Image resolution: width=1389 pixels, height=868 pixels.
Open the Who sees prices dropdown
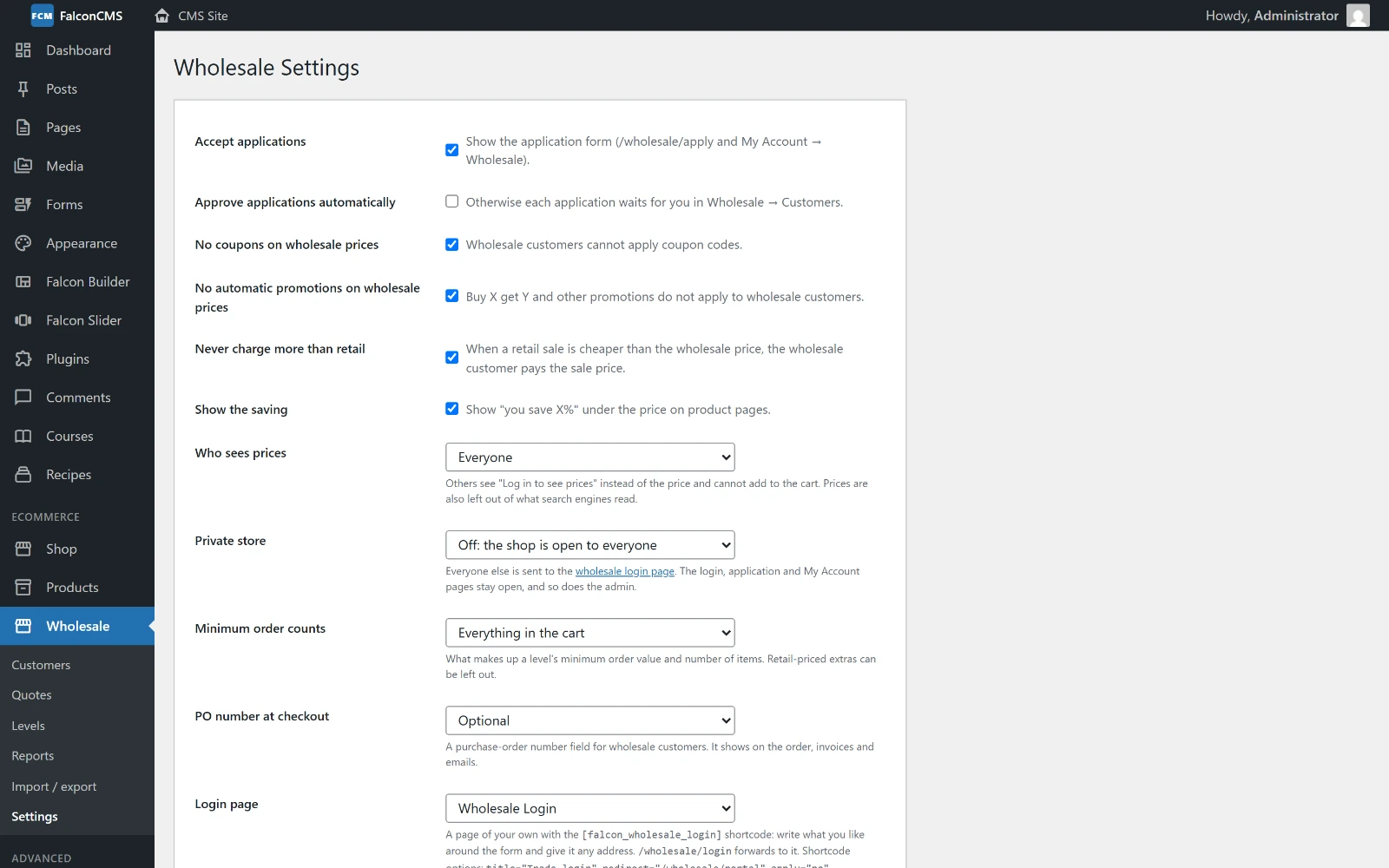coord(590,457)
